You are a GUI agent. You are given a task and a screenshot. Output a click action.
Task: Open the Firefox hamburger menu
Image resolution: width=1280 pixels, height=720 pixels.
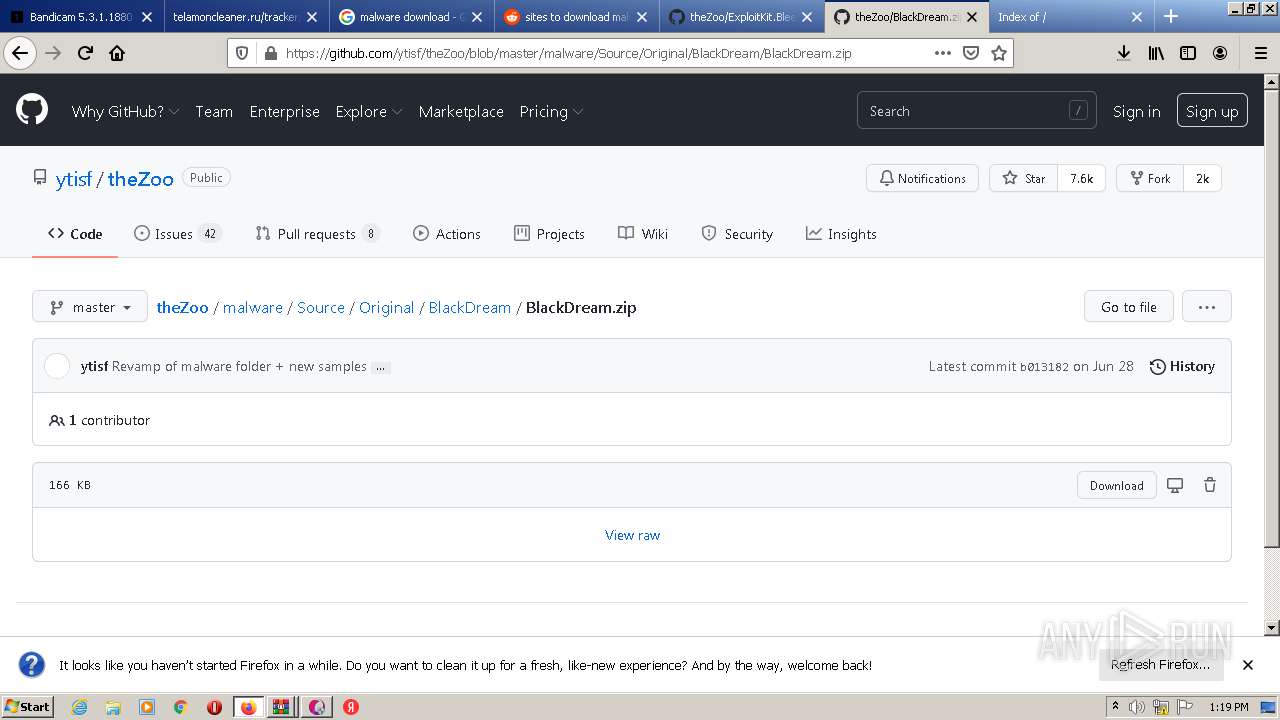[x=1261, y=53]
